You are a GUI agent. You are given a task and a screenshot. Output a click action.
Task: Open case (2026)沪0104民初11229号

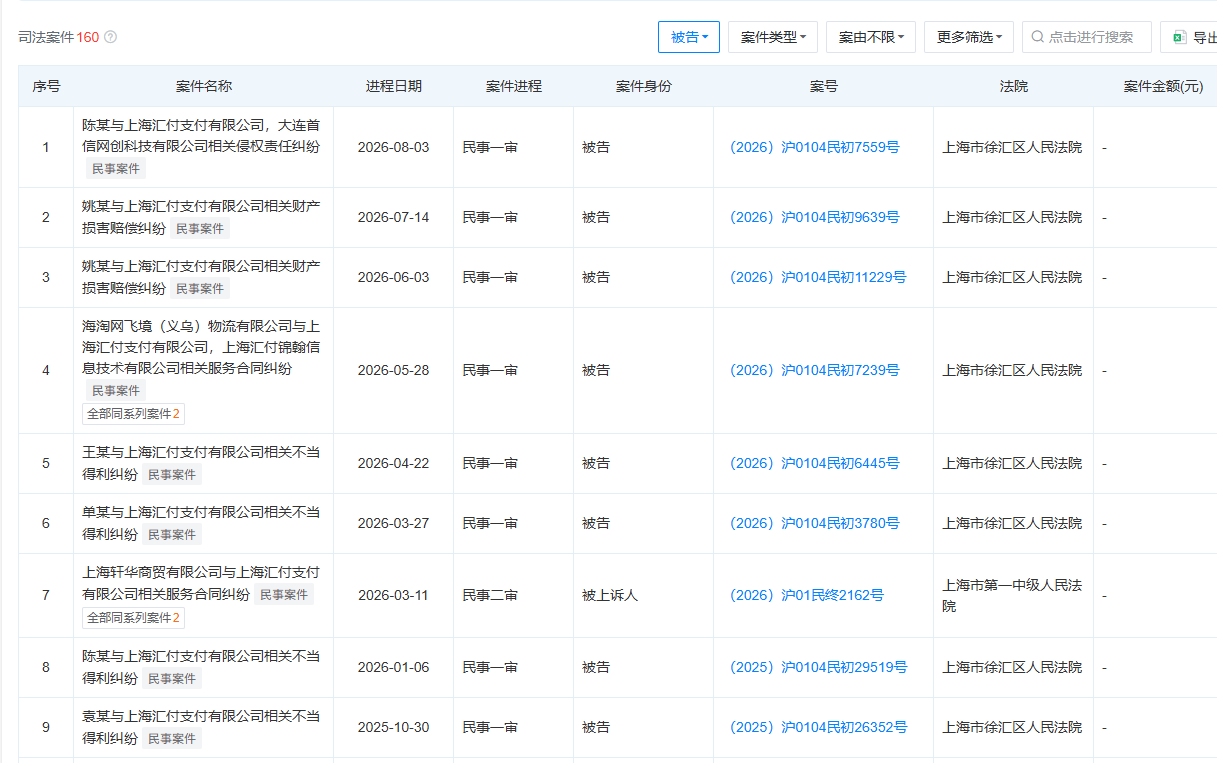pos(818,277)
